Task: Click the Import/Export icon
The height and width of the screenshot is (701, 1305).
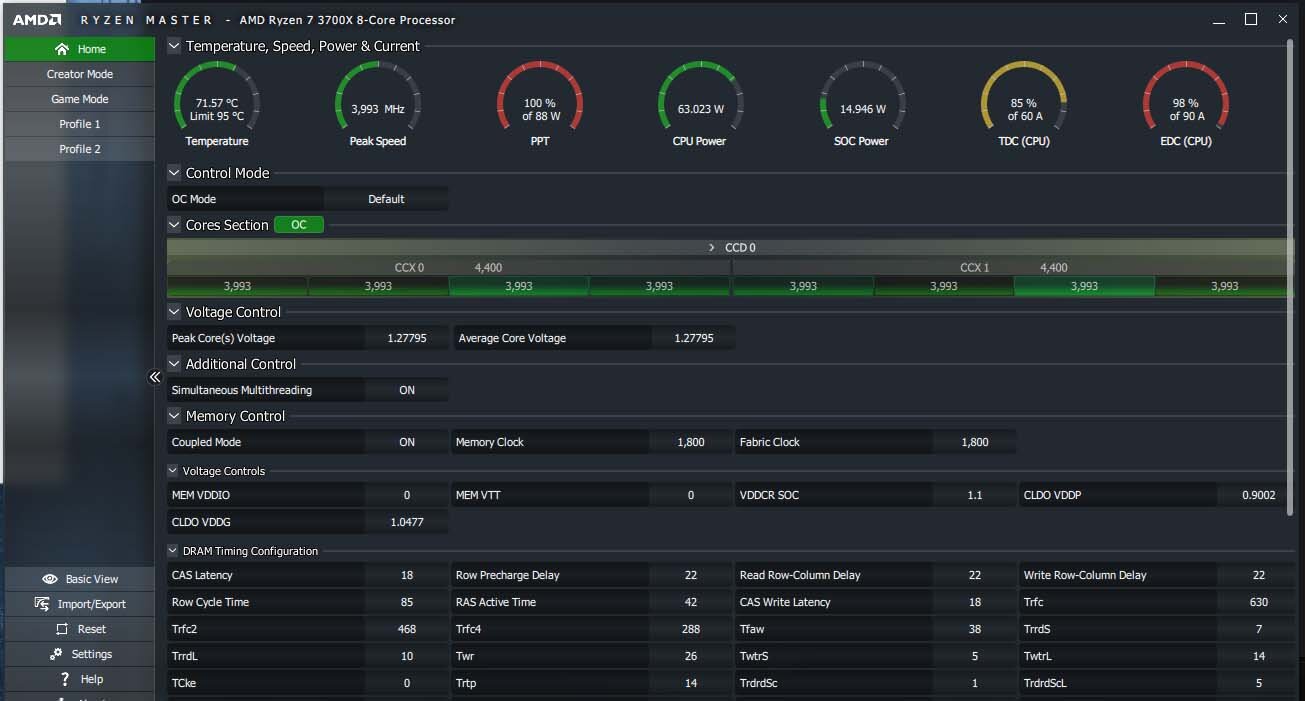Action: [42, 604]
